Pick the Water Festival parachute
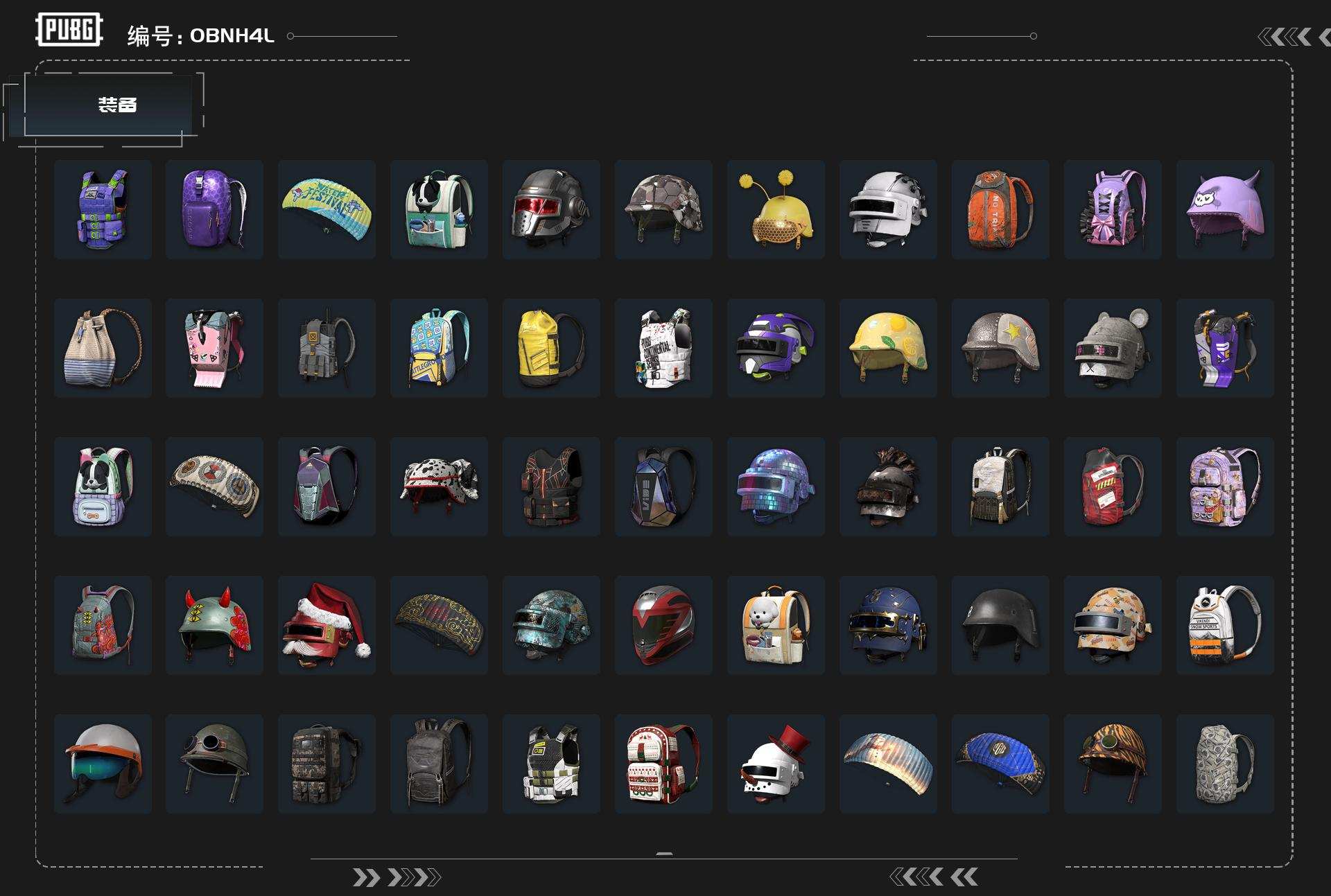 pos(327,209)
